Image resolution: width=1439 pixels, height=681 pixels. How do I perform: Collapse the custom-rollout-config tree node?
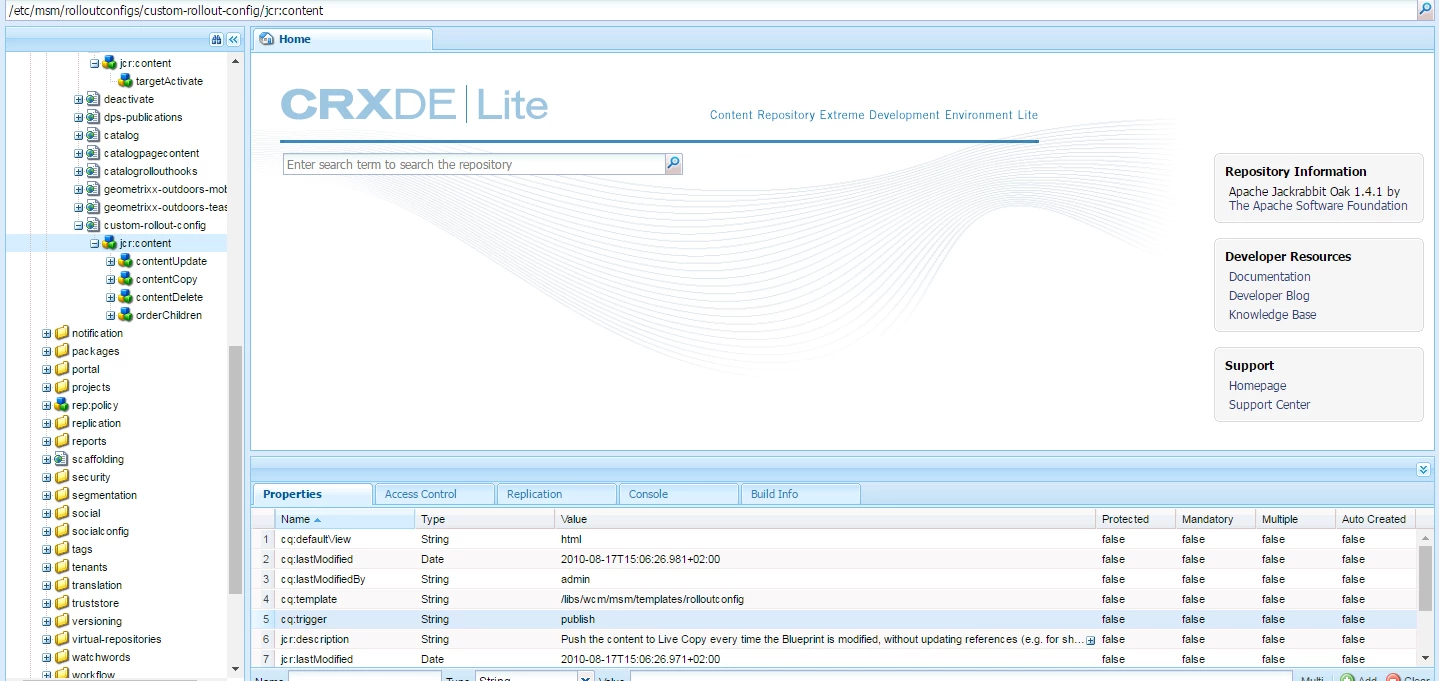79,225
